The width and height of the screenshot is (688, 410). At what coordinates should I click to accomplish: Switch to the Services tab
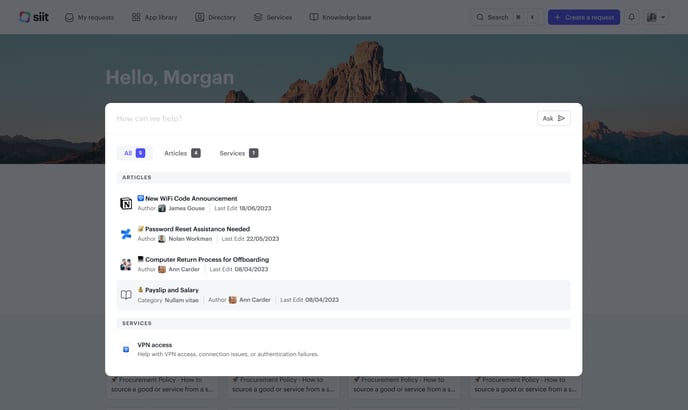(238, 153)
